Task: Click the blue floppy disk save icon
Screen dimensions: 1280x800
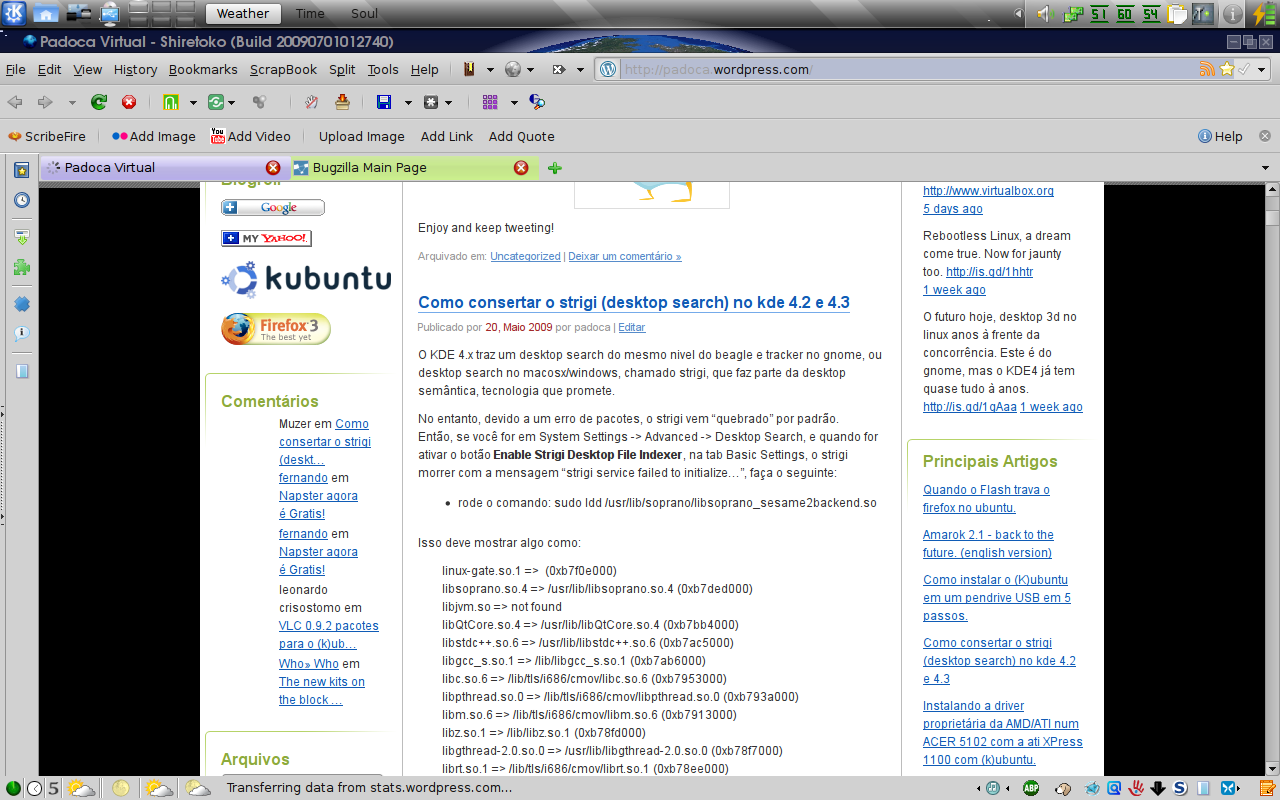Action: tap(383, 102)
